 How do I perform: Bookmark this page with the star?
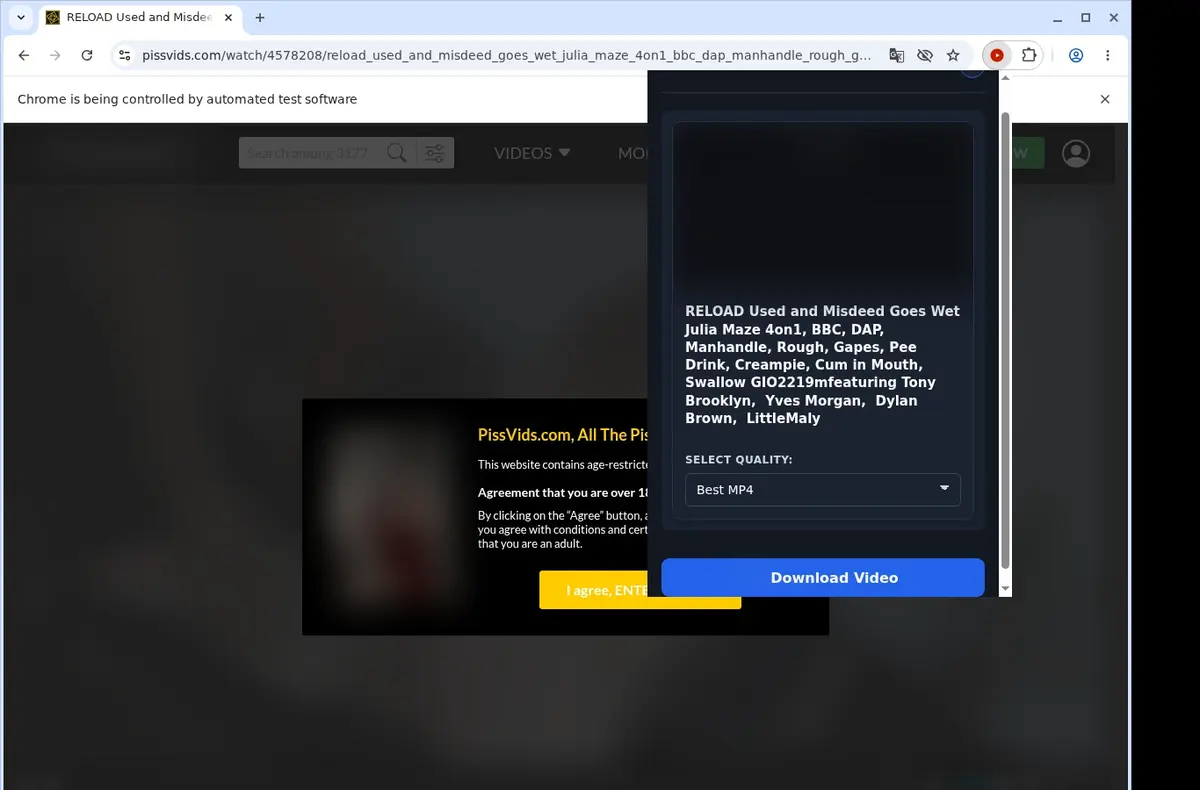953,56
